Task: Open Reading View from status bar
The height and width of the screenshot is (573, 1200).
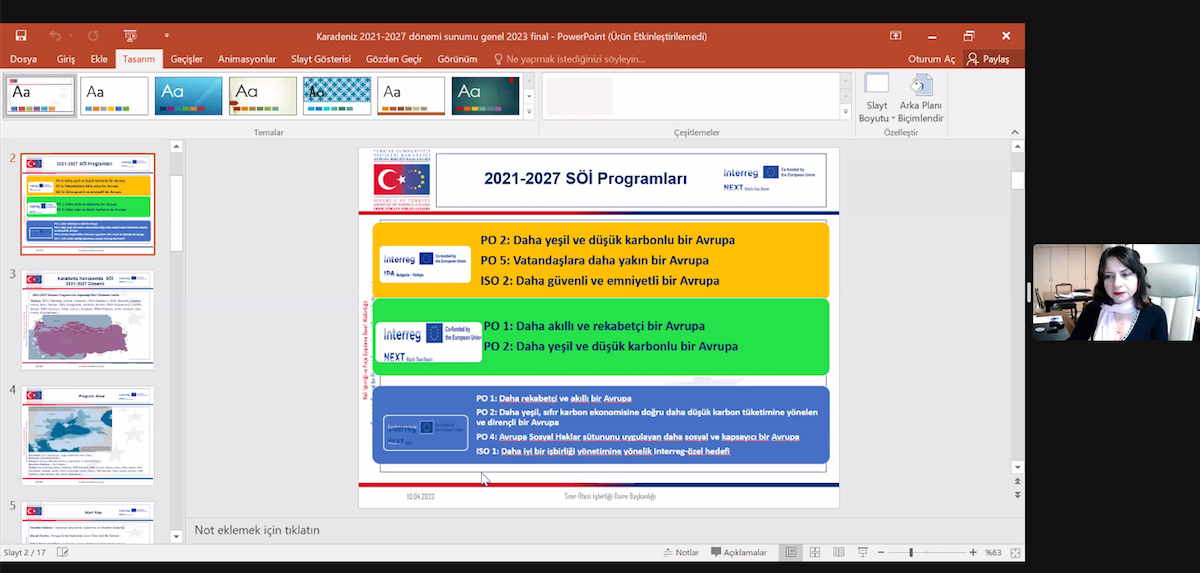Action: [x=838, y=552]
